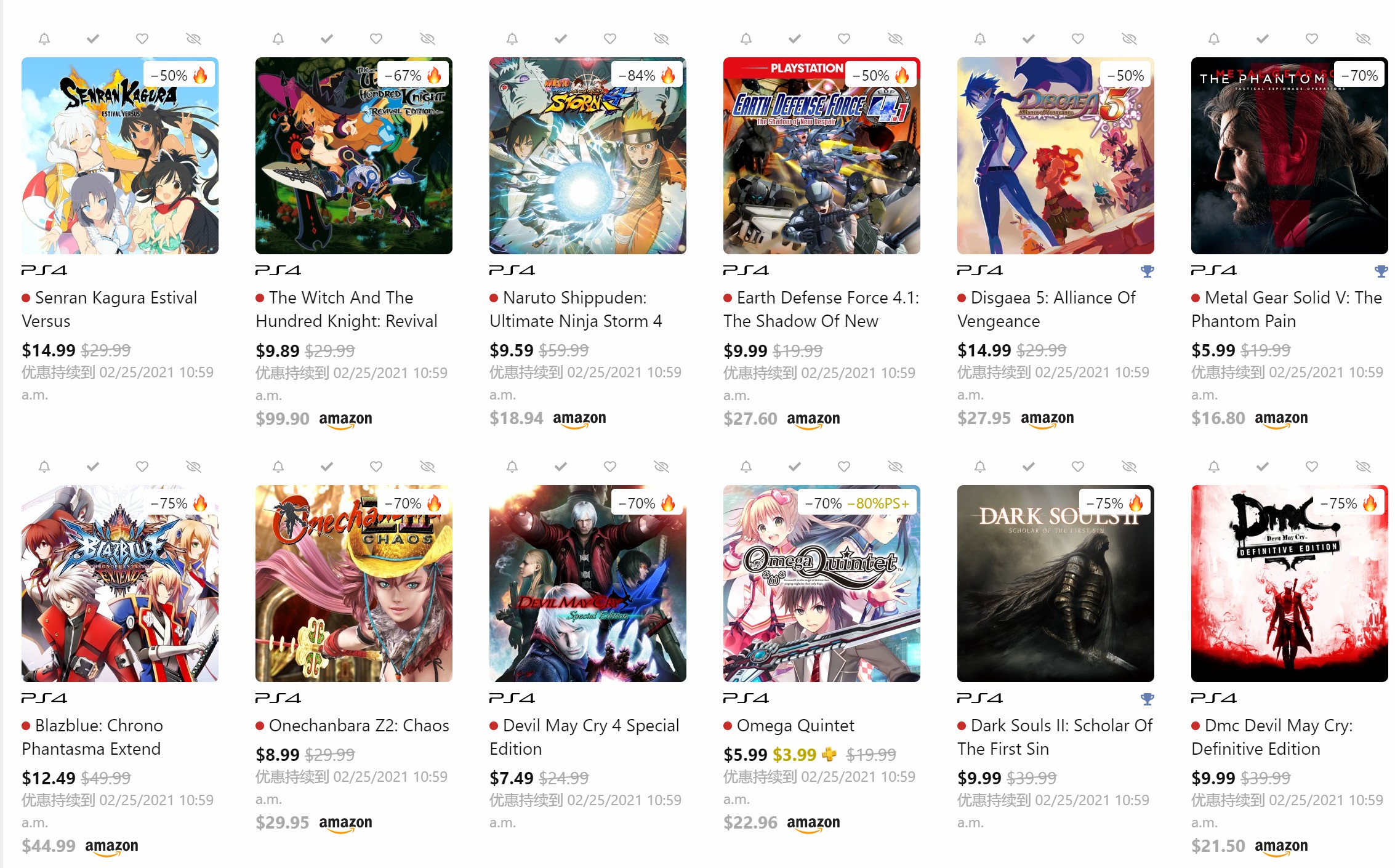Click trophy icon beside Dark Souls II
Viewport: 1395px width, 868px height.
pos(1148,699)
